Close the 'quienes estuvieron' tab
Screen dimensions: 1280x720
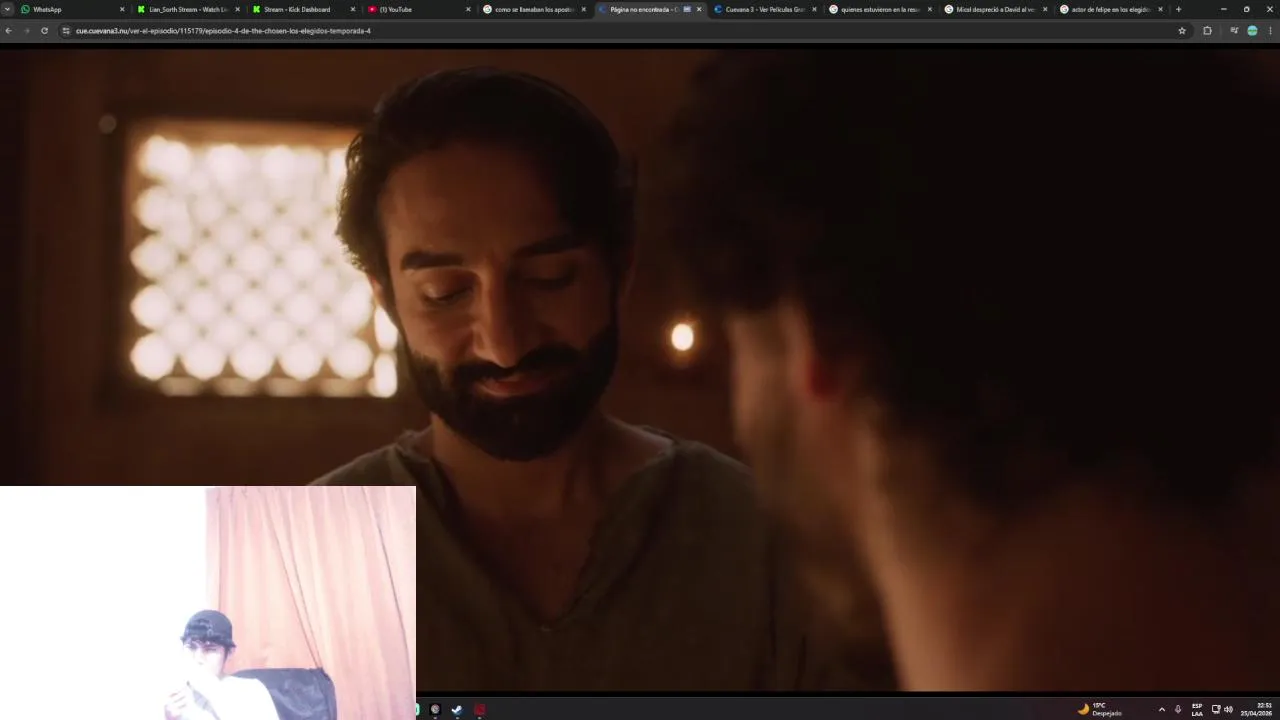click(930, 9)
